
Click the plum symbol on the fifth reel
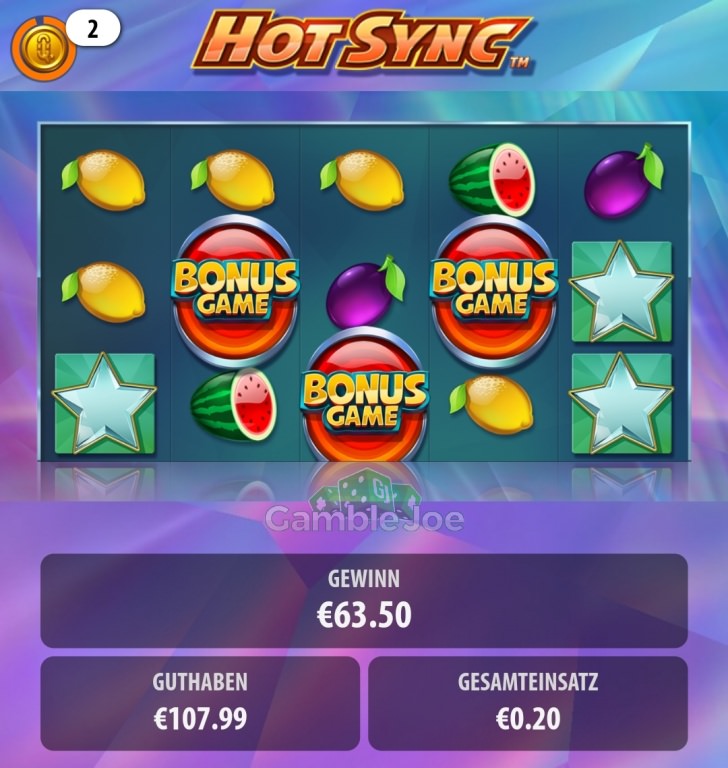point(623,180)
